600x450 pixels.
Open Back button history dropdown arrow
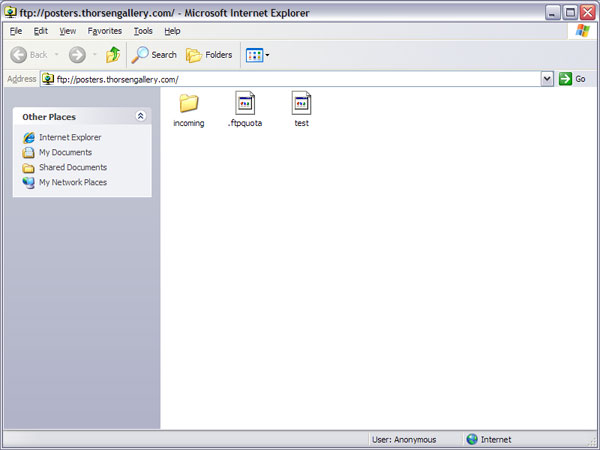click(56, 55)
